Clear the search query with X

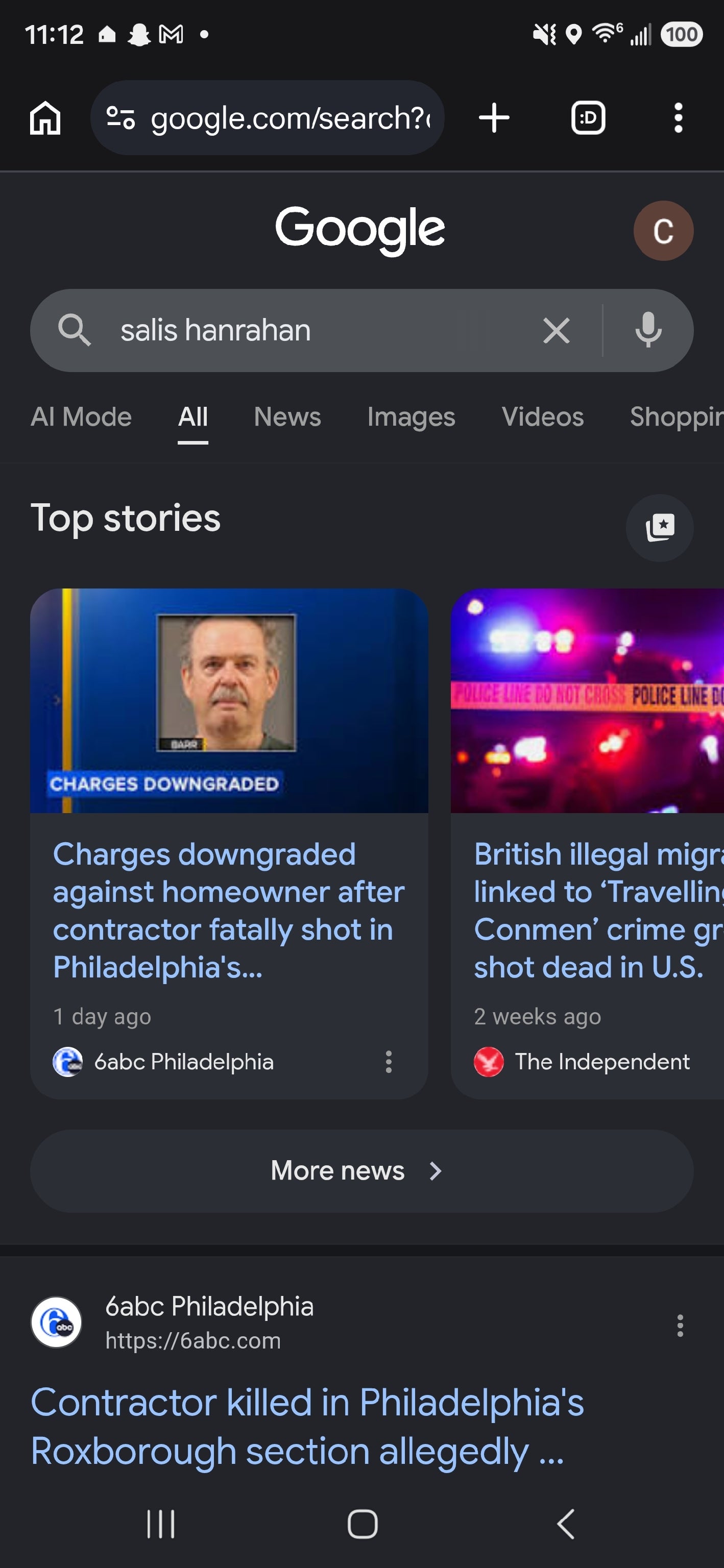[x=556, y=331]
